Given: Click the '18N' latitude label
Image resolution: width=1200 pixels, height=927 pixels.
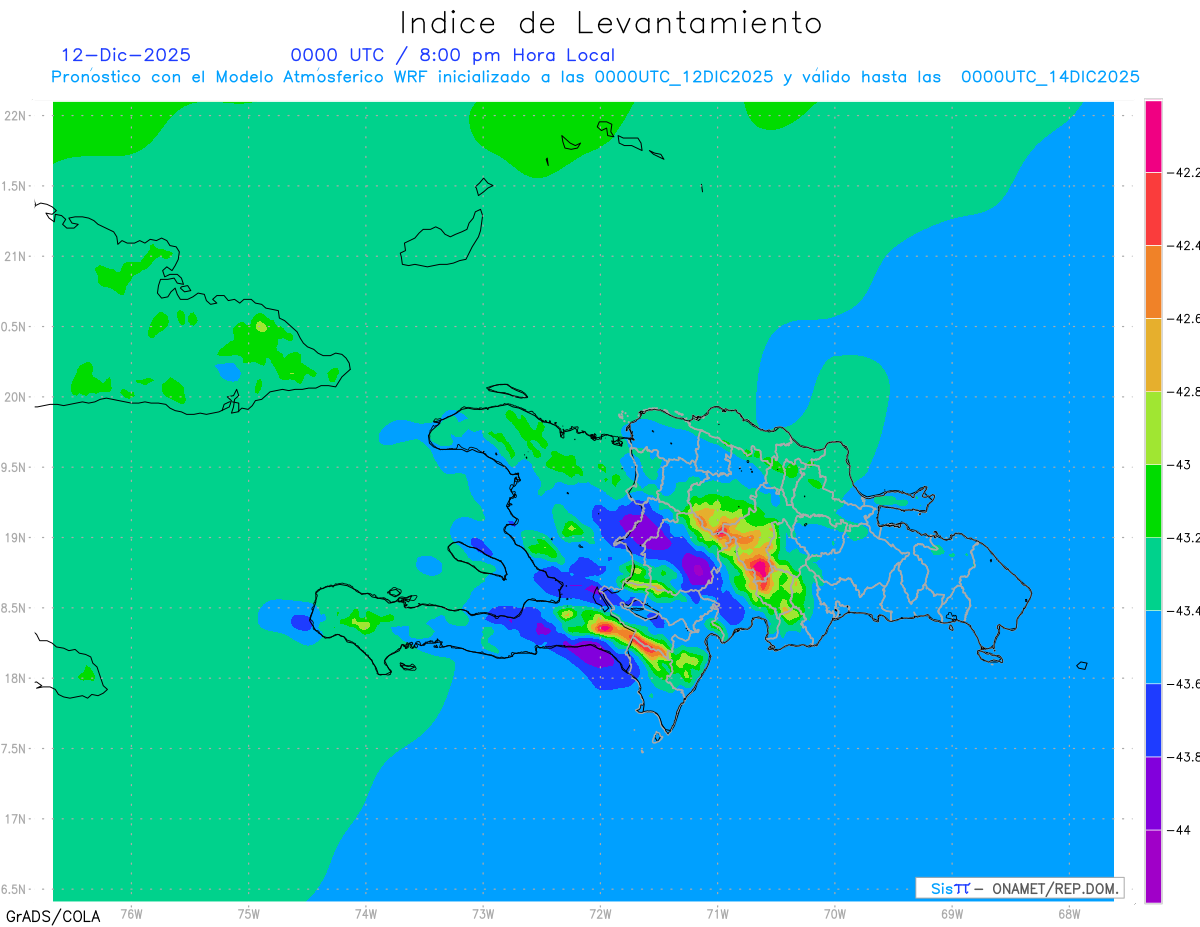Looking at the screenshot, I should coord(17,679).
